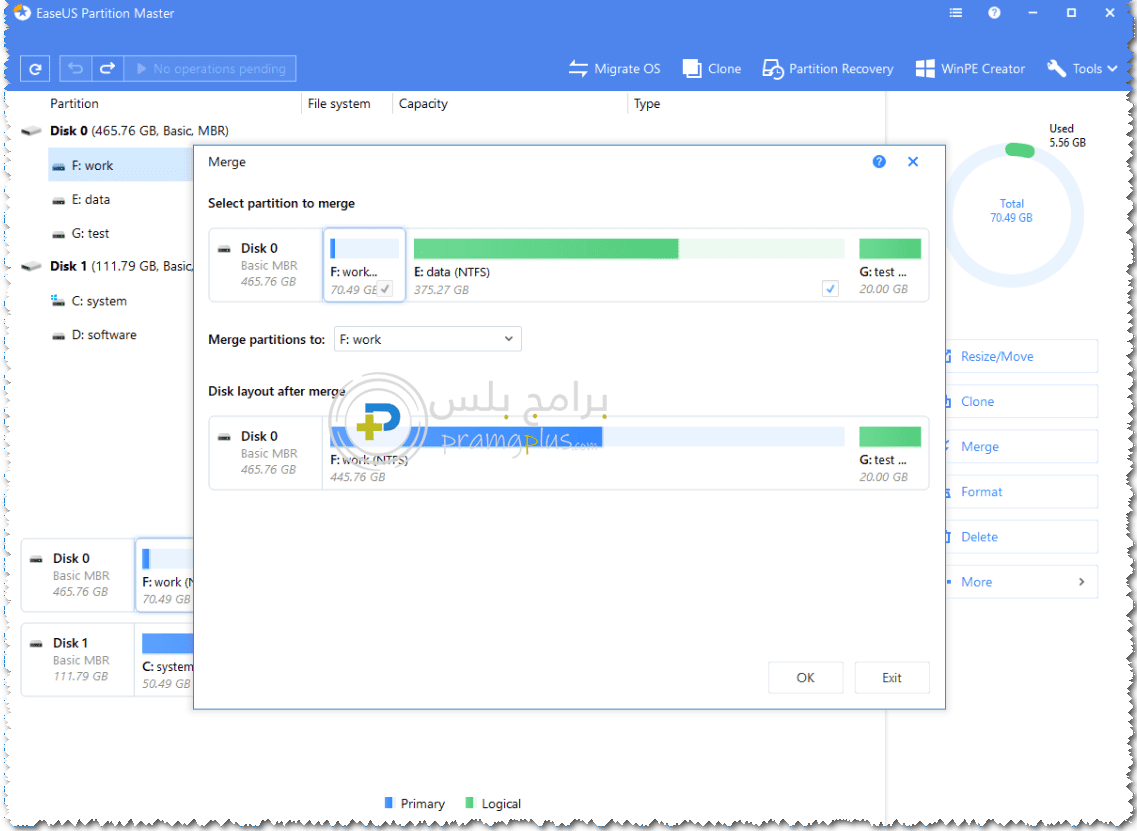Click the Primary legend blue swatch

(388, 803)
